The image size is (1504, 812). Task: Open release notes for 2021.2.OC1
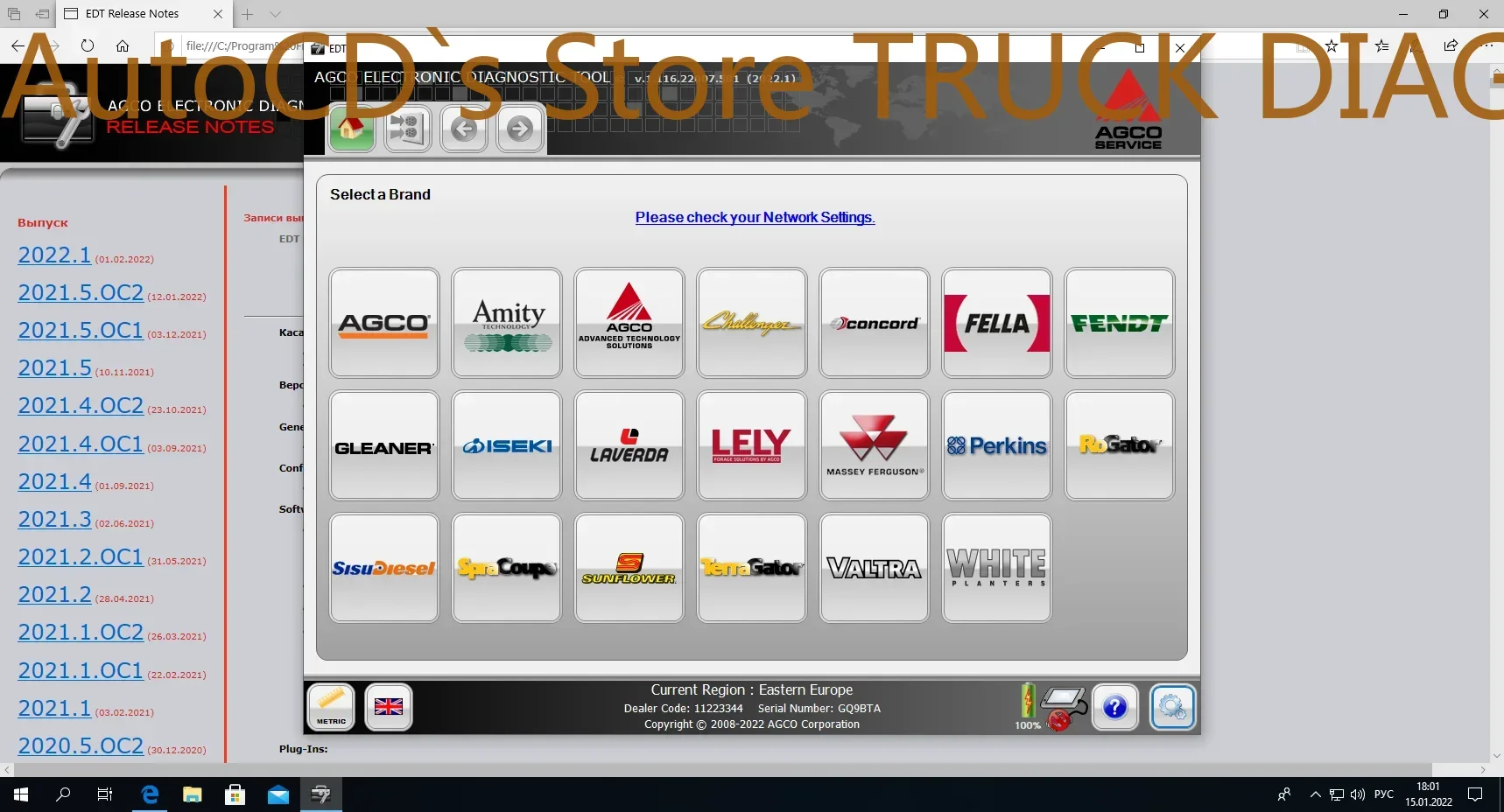point(81,556)
